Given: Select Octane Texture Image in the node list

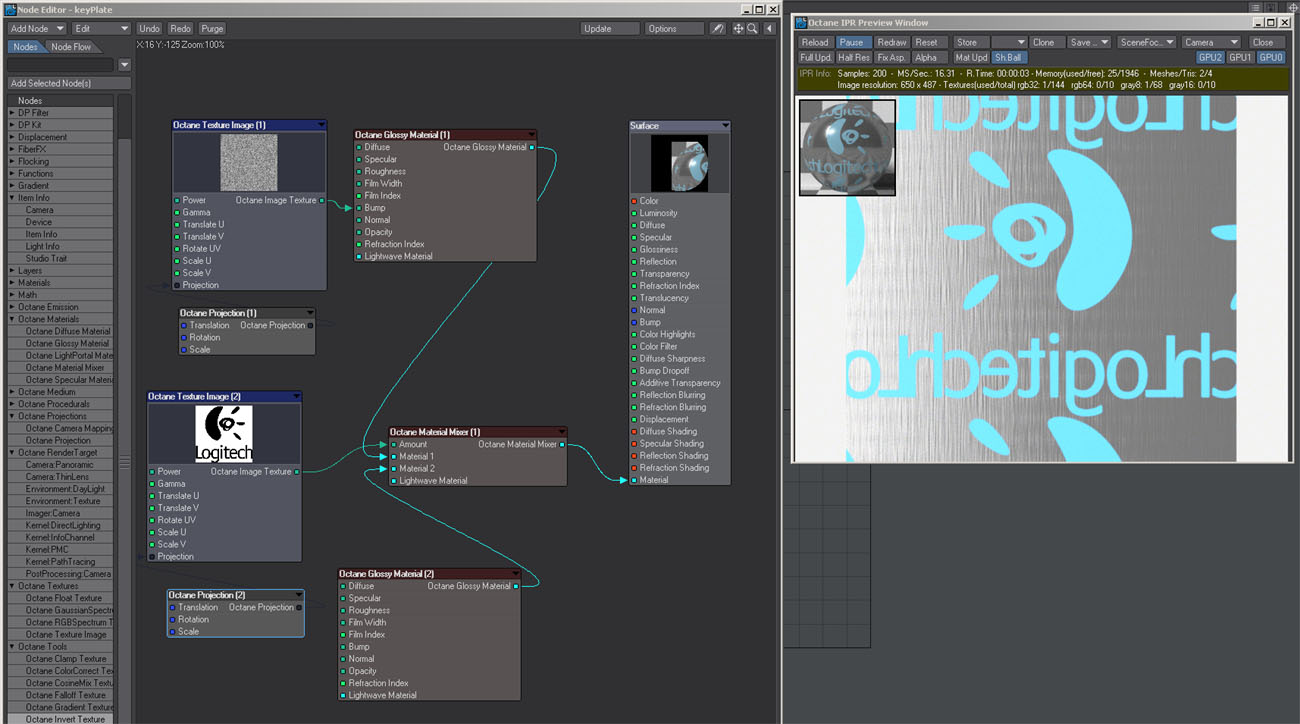Looking at the screenshot, I should click(x=66, y=635).
